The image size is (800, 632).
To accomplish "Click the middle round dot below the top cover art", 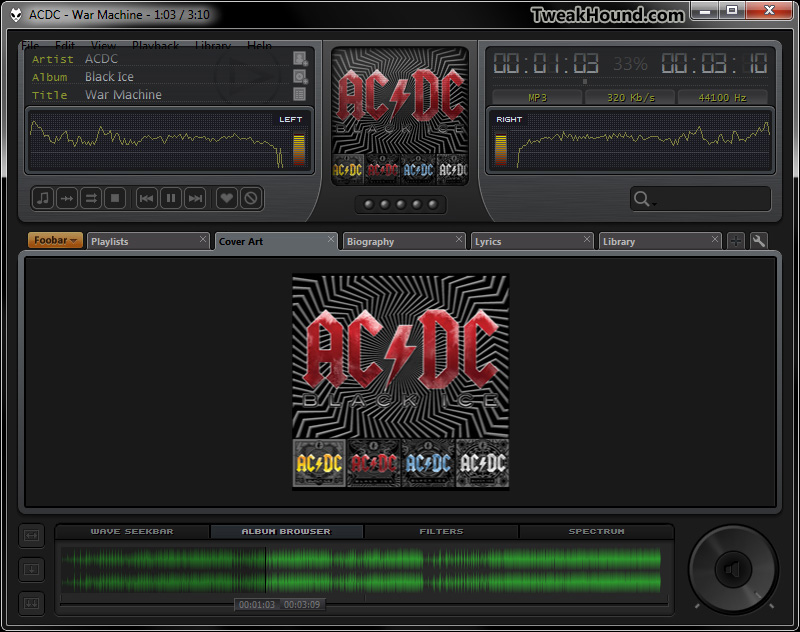I will coord(401,205).
